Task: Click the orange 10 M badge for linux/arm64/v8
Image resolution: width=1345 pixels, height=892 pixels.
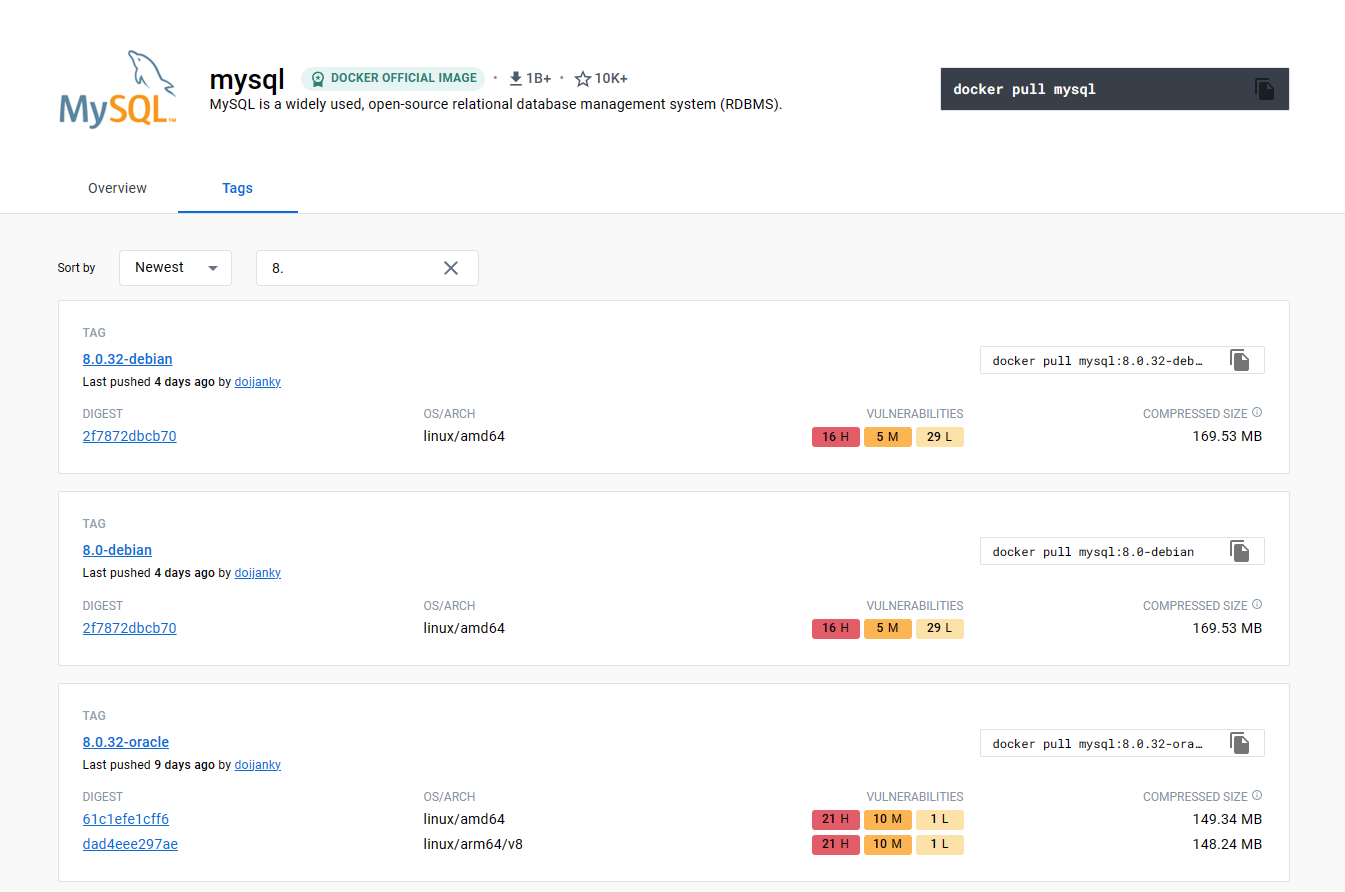Action: (x=887, y=844)
